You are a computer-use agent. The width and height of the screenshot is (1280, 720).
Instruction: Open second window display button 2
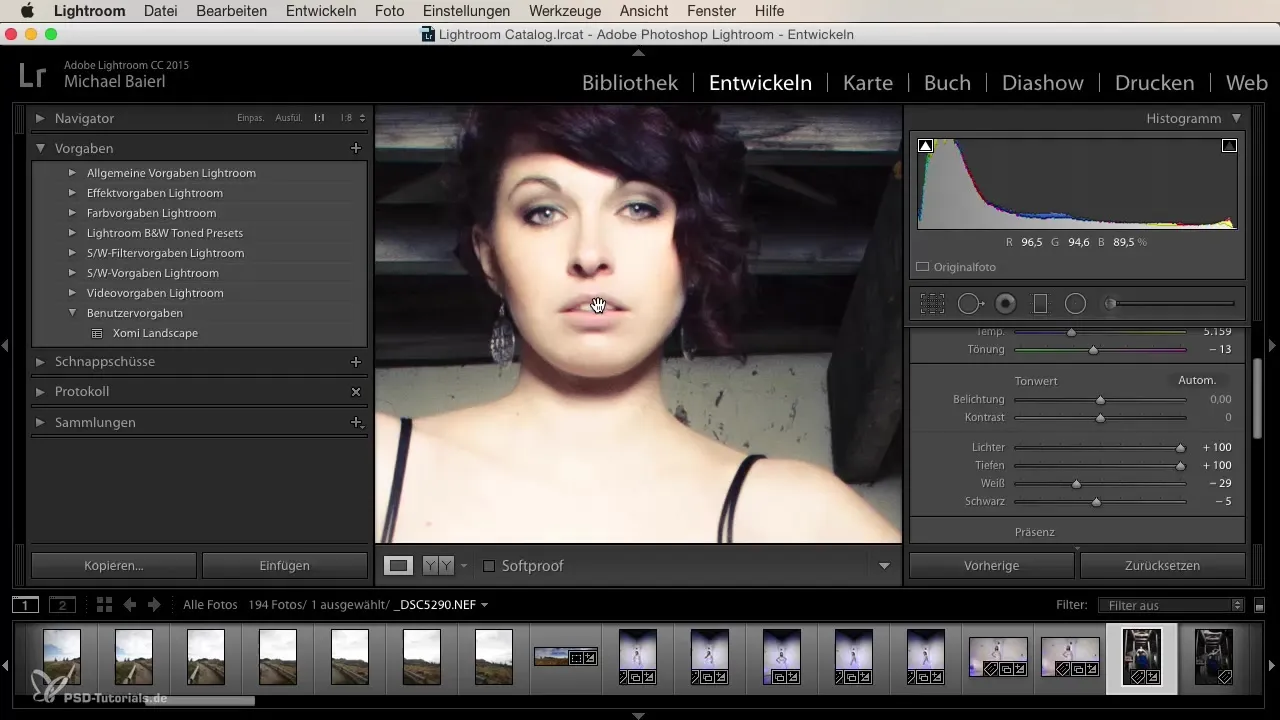click(x=62, y=604)
